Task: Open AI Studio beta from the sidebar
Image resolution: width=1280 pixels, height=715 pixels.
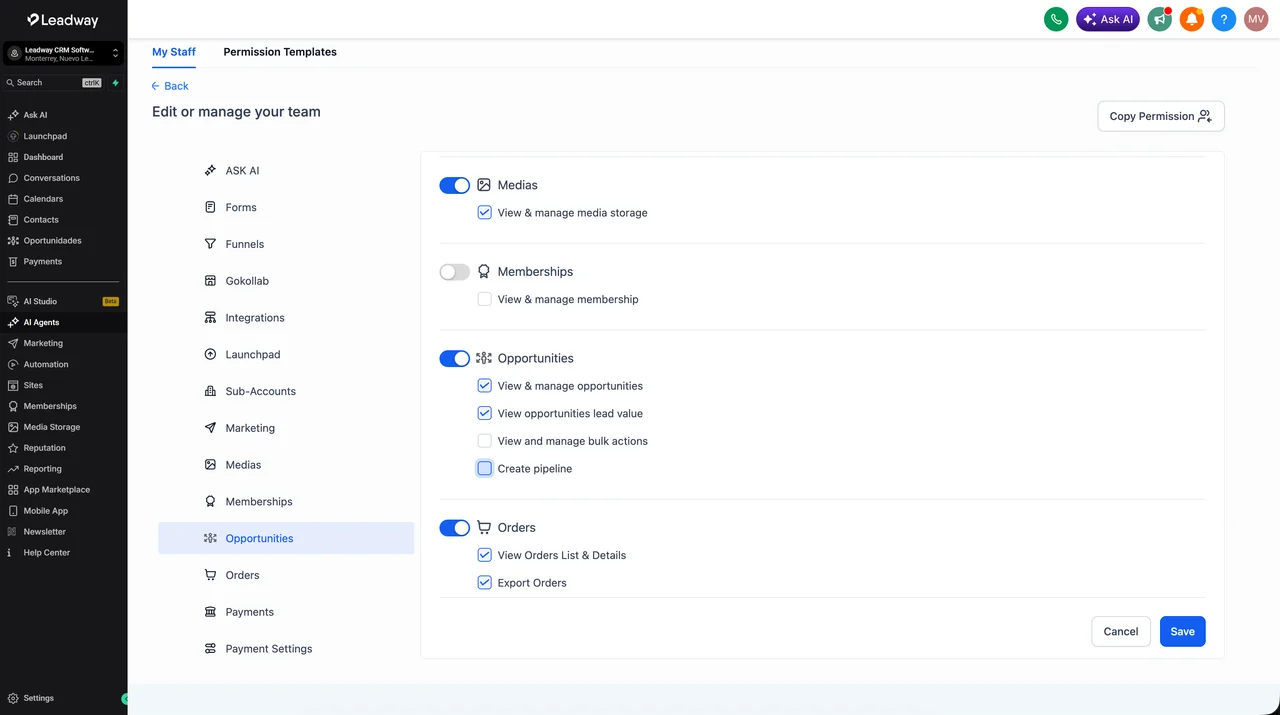Action: coord(63,301)
